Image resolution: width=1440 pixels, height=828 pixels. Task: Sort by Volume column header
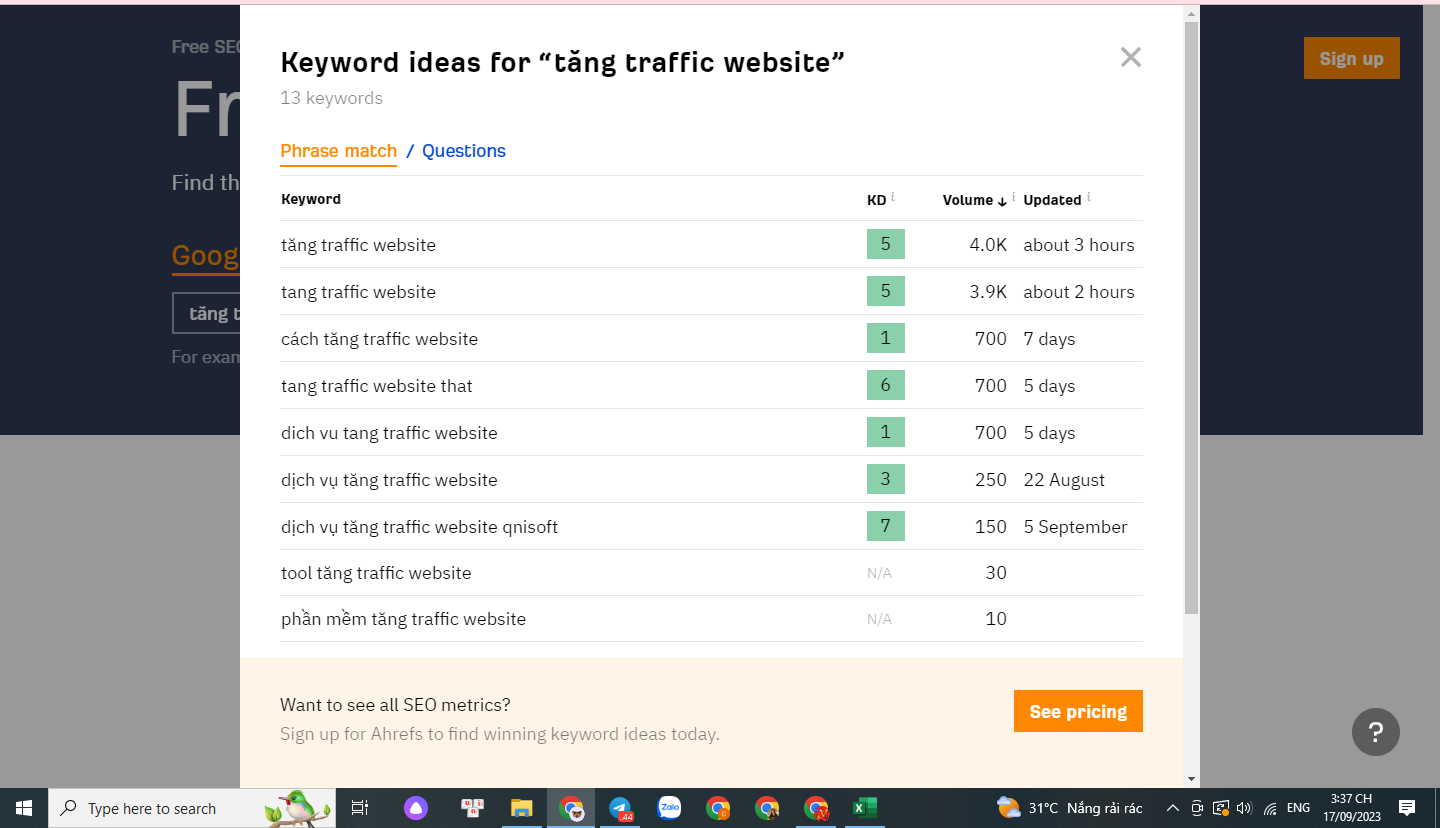[974, 200]
